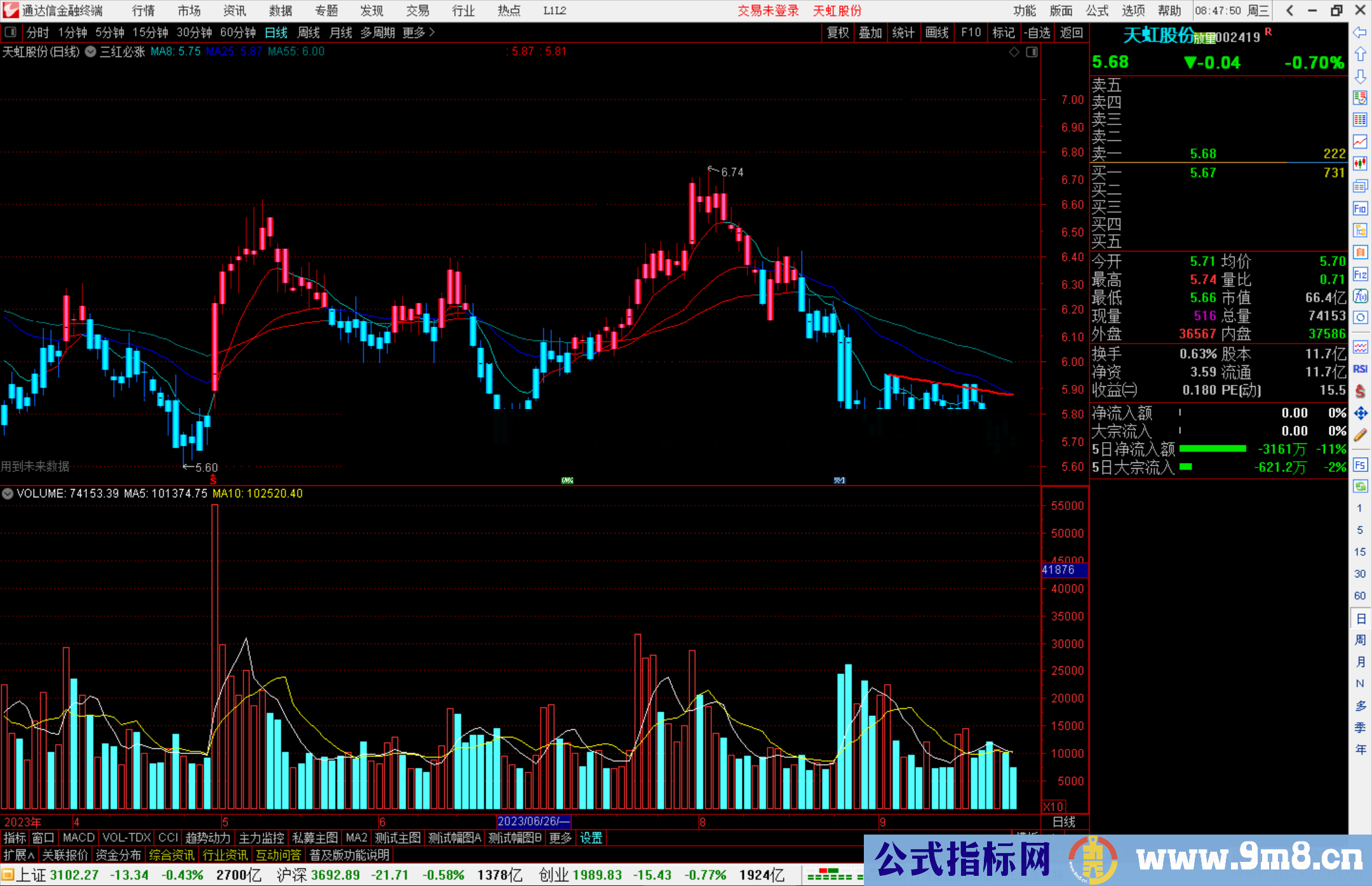
Task: Expand the 扩展 panel at bottom left
Action: point(19,855)
